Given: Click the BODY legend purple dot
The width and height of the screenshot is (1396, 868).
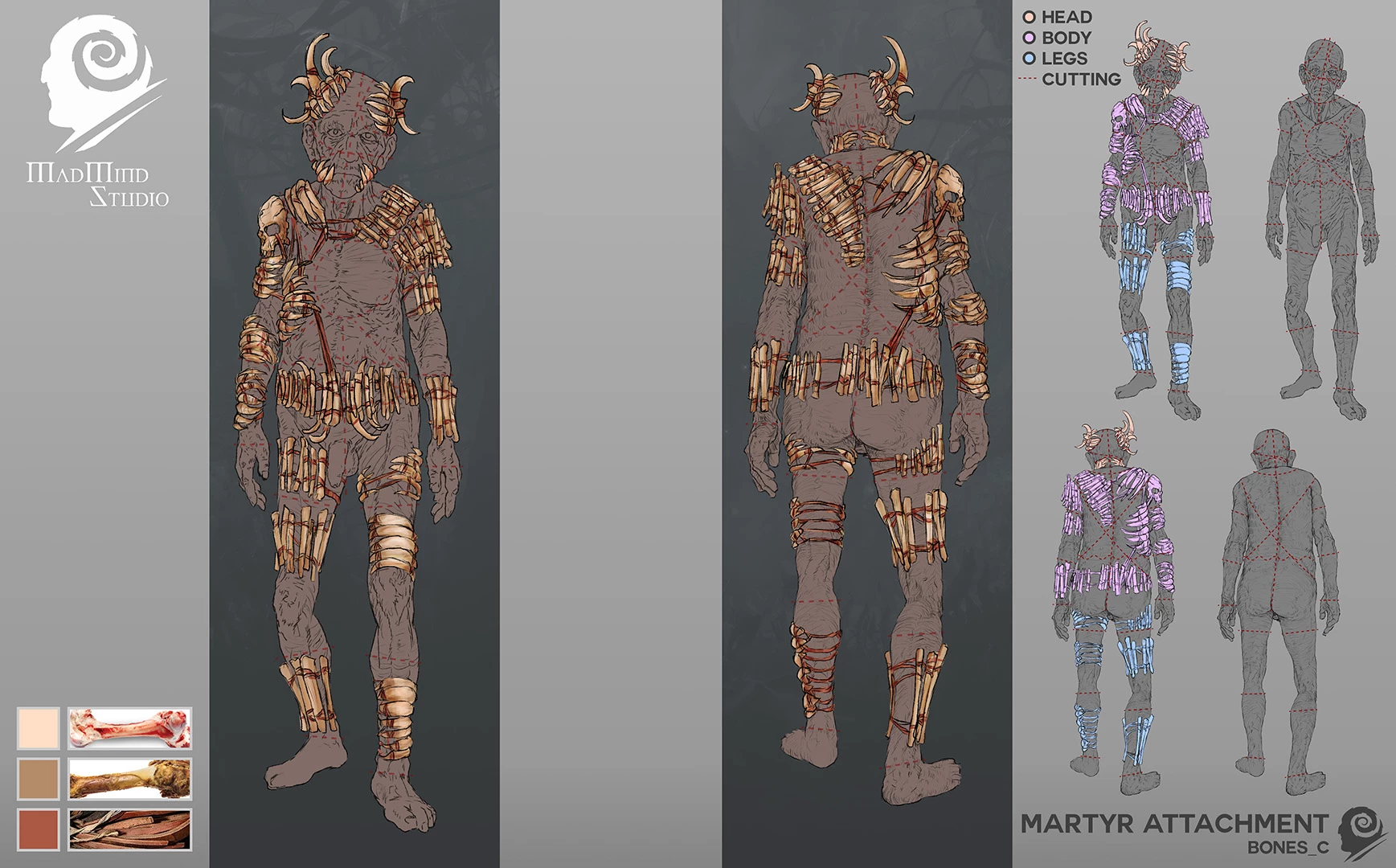Looking at the screenshot, I should click(1028, 38).
